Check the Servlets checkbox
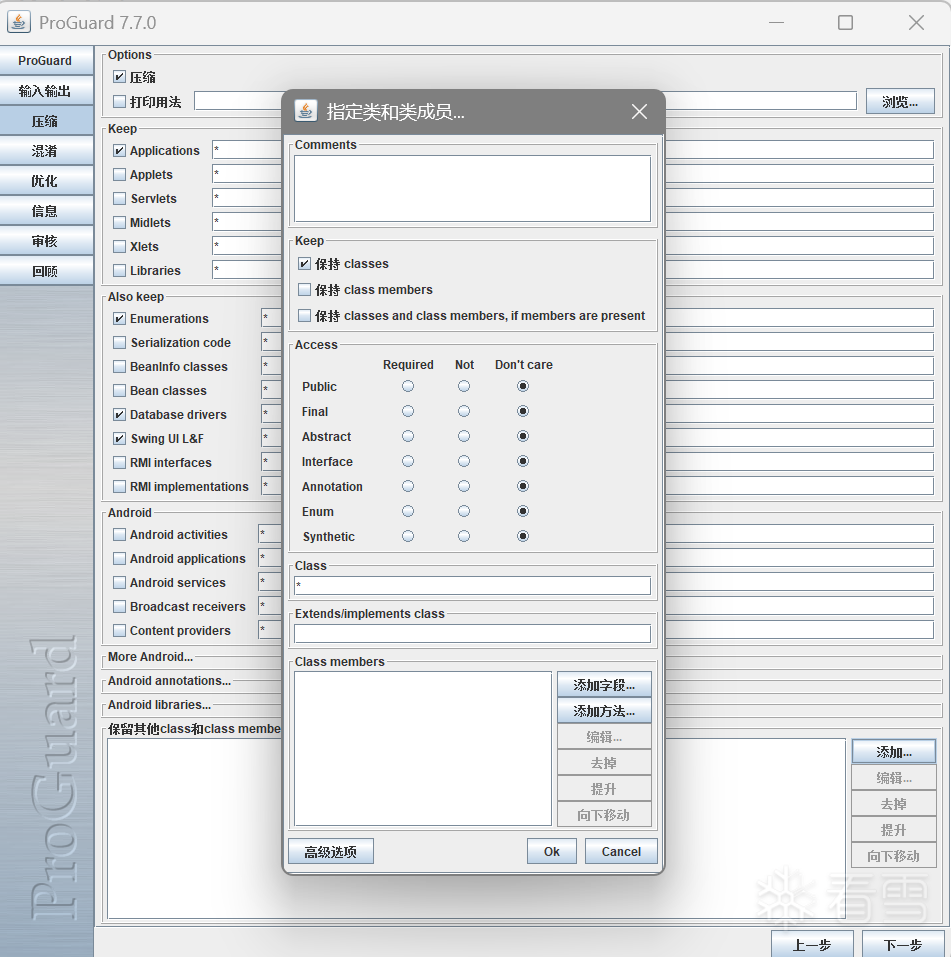This screenshot has height=957, width=951. tap(120, 198)
